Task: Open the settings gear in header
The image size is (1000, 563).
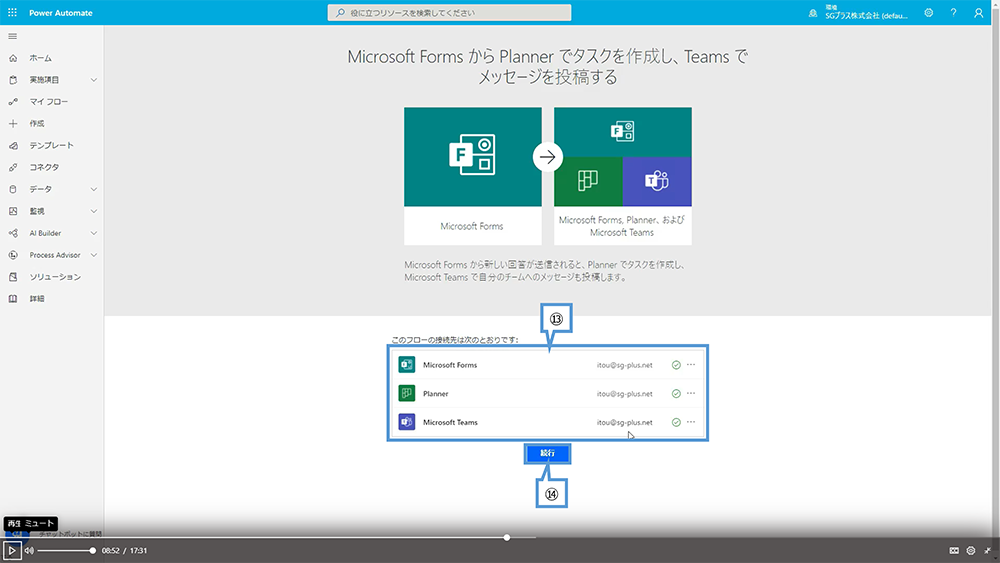Action: (929, 13)
